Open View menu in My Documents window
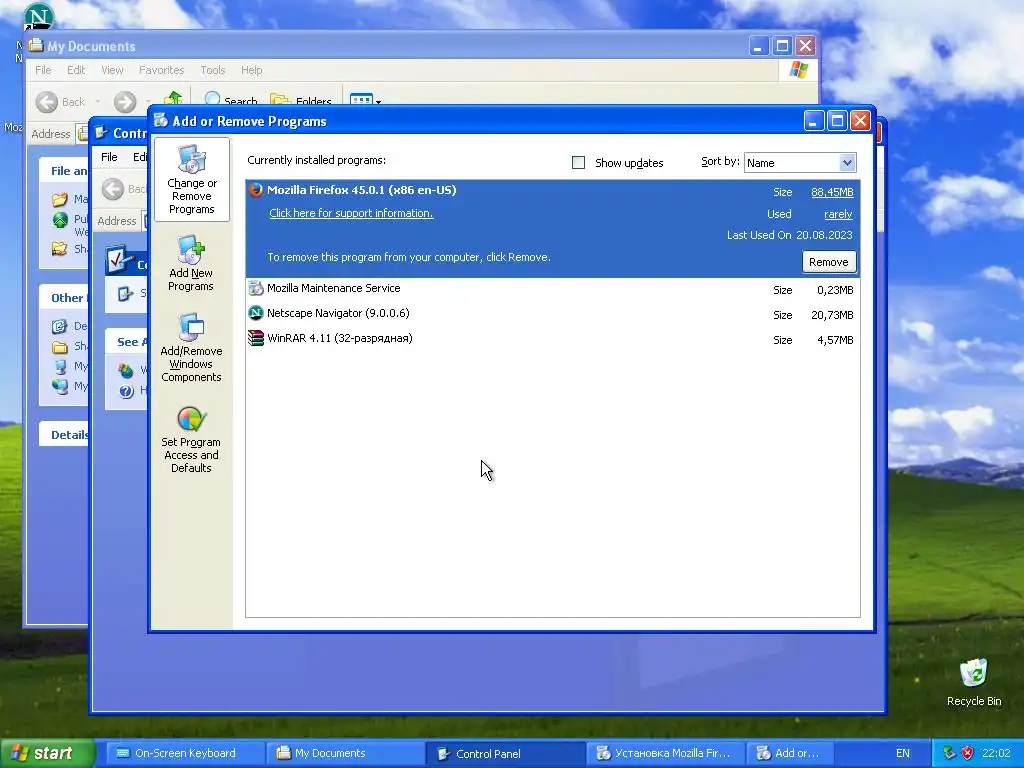Image resolution: width=1024 pixels, height=768 pixels. point(112,70)
